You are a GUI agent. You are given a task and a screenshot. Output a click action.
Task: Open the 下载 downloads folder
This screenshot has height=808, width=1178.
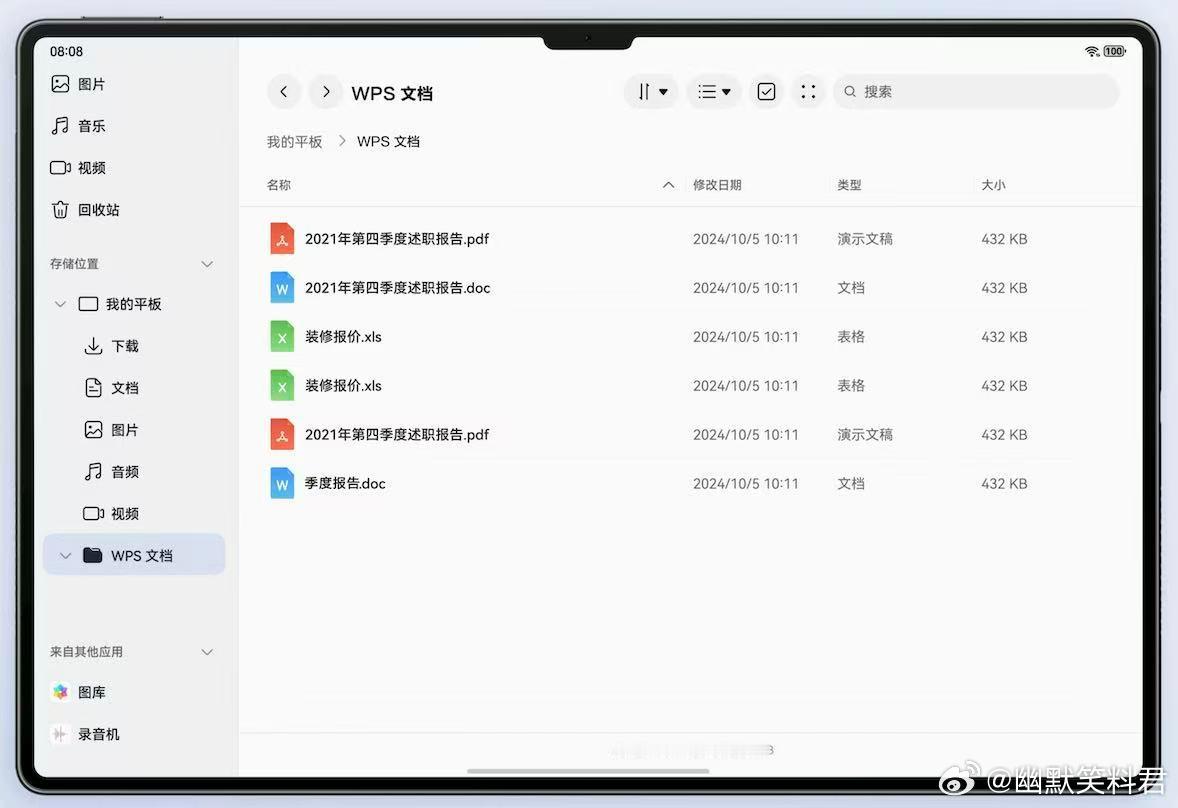click(x=111, y=346)
